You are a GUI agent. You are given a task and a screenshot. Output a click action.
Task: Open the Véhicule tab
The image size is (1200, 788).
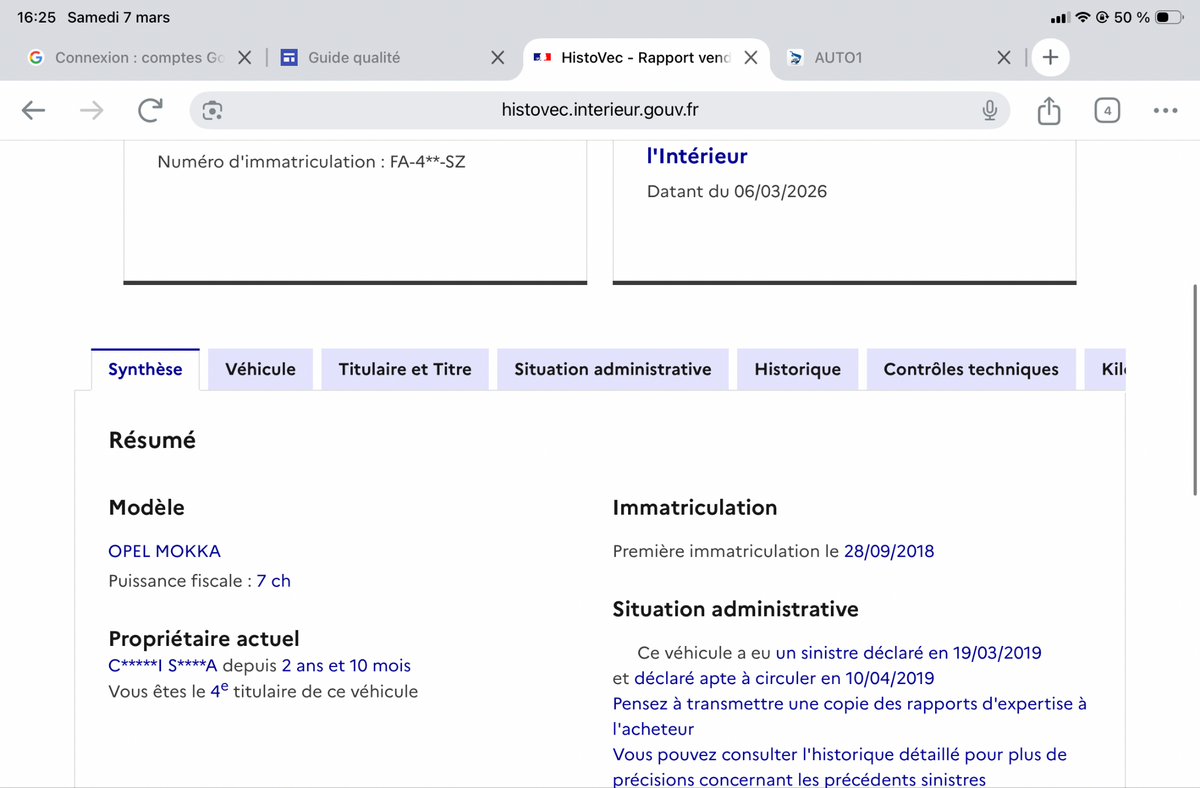tap(260, 369)
